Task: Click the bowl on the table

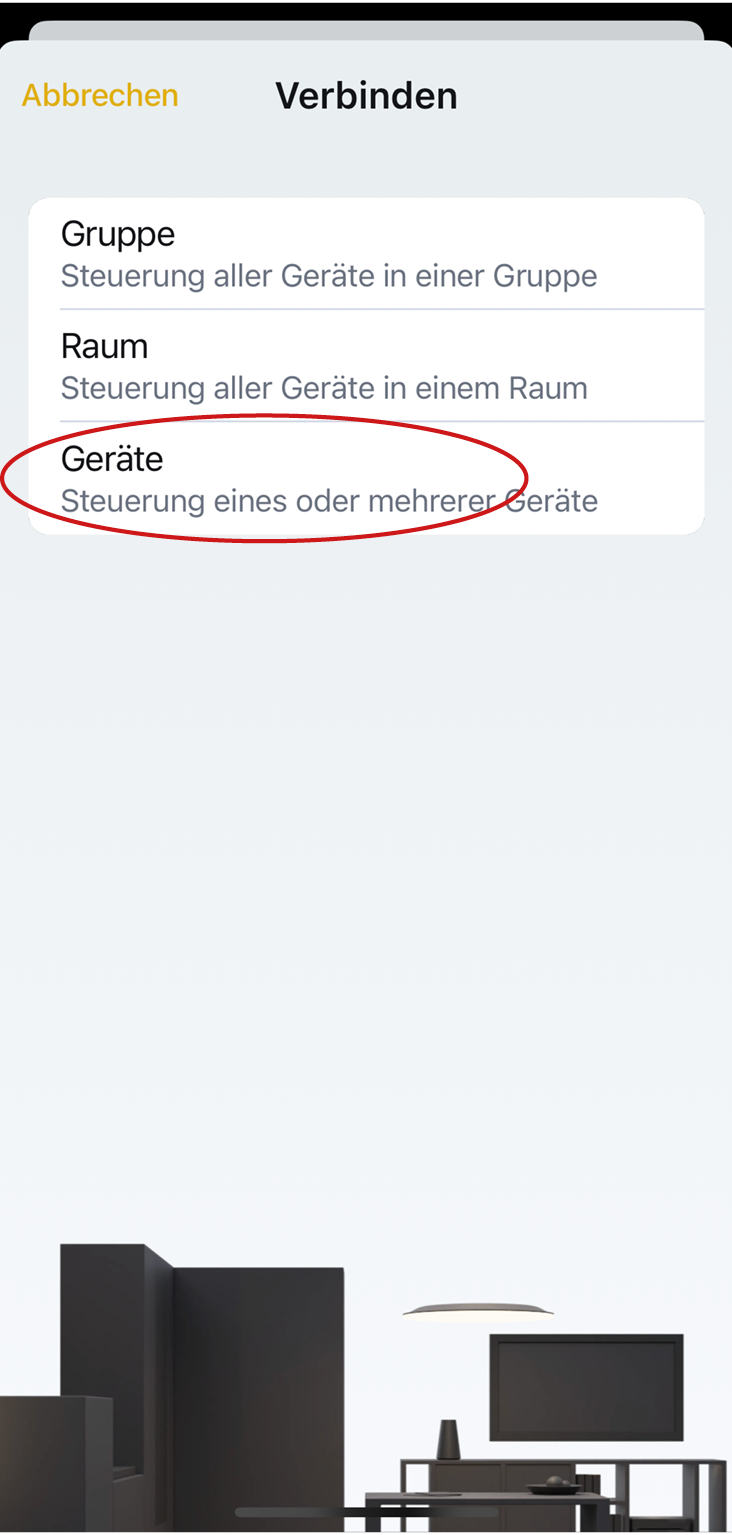Action: pos(554,1486)
